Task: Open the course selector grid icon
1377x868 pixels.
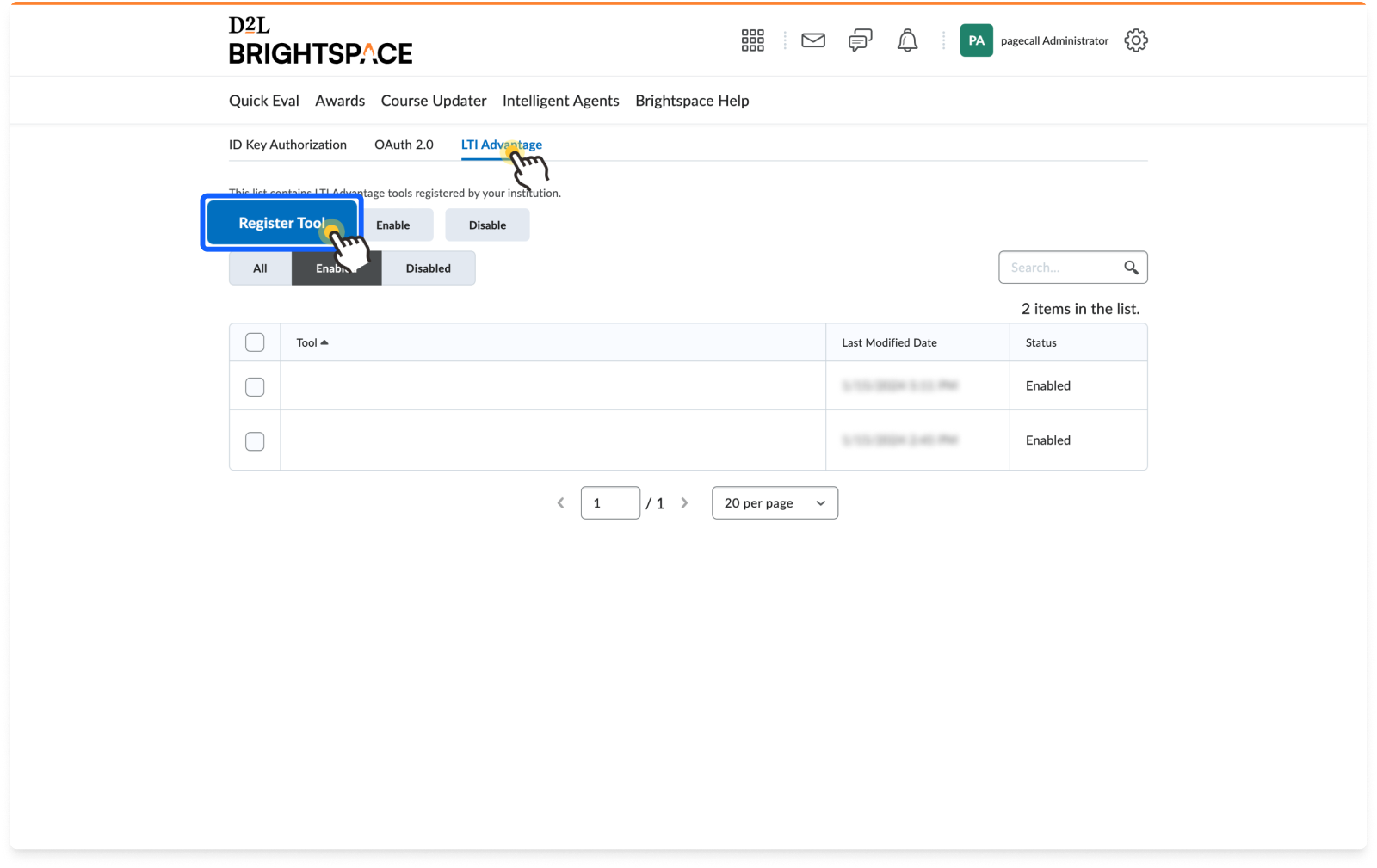Action: coord(752,40)
